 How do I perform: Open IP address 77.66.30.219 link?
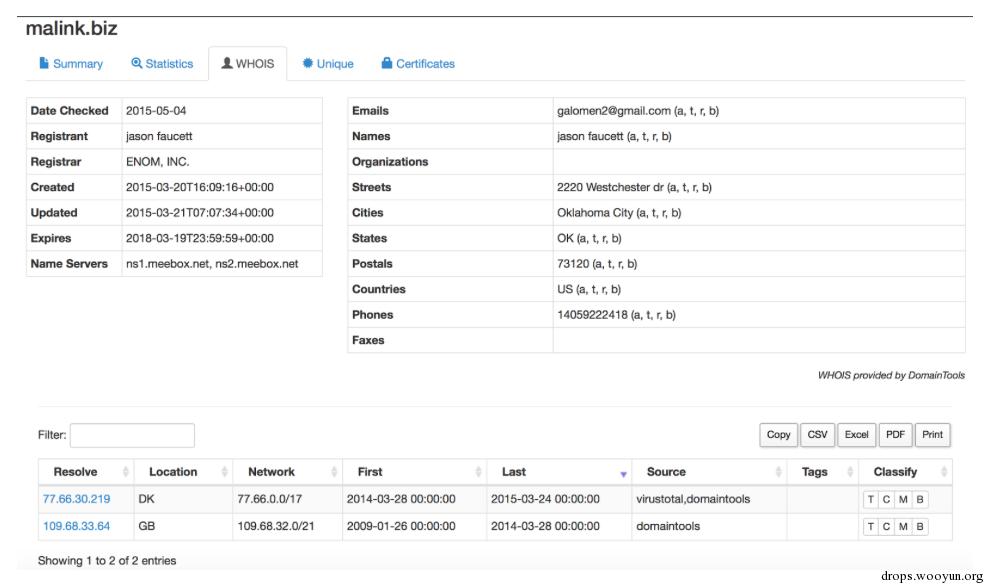coord(77,499)
